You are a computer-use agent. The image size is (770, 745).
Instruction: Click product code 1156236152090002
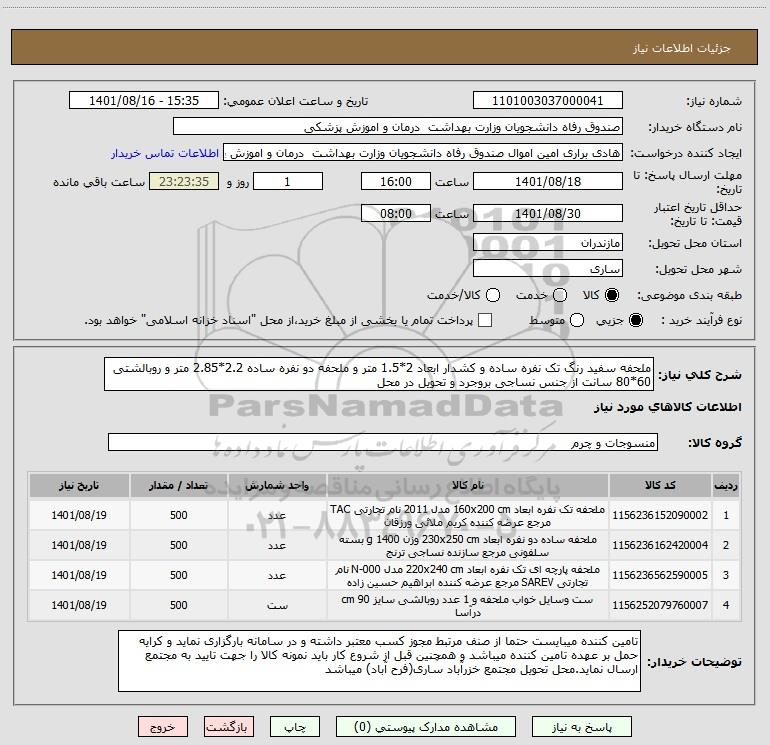pyautogui.click(x=660, y=515)
